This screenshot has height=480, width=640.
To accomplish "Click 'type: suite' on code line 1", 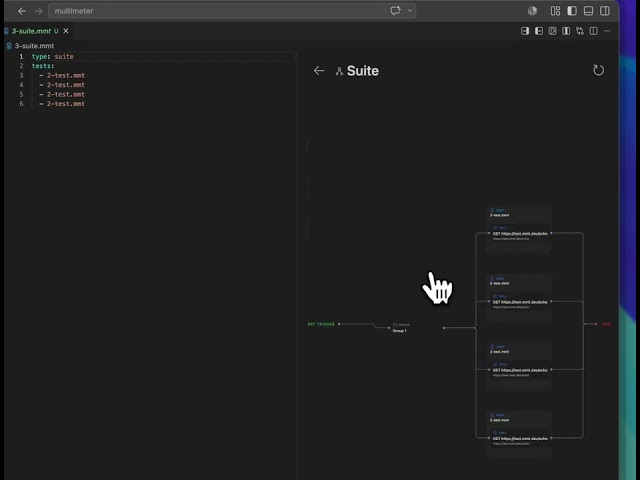I will click(53, 56).
